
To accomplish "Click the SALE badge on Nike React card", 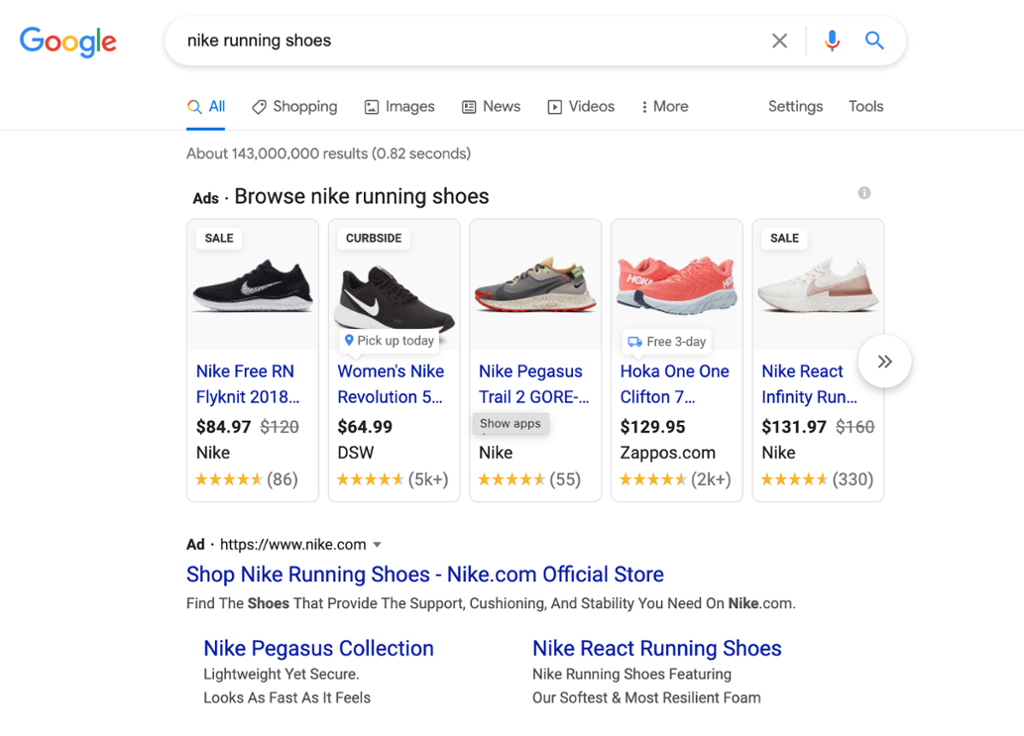I will pyautogui.click(x=784, y=238).
